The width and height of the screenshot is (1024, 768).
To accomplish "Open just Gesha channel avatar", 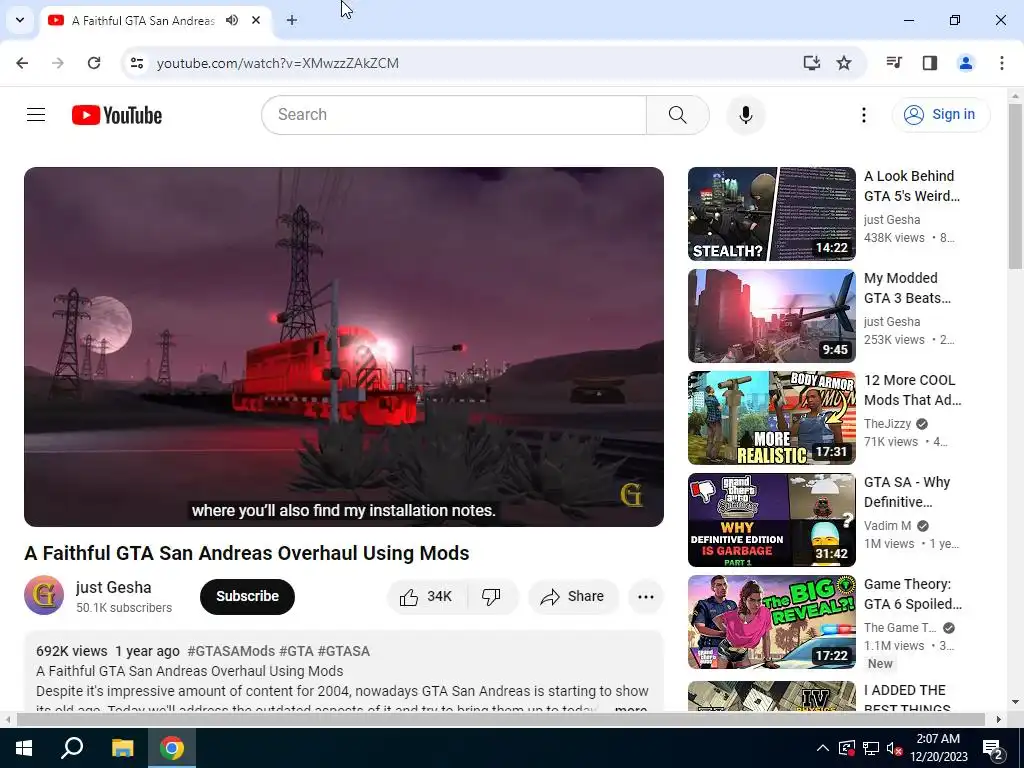I will point(44,595).
